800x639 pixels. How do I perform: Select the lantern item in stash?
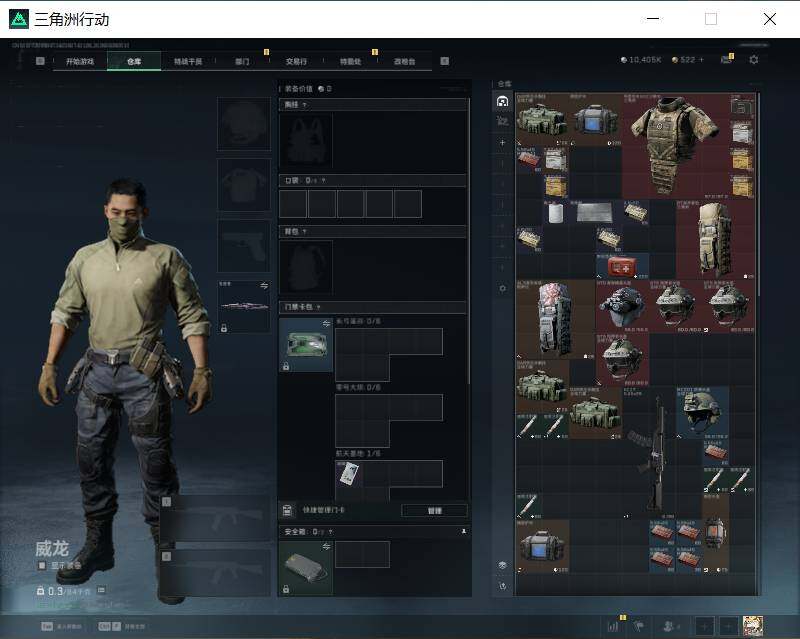tap(715, 532)
